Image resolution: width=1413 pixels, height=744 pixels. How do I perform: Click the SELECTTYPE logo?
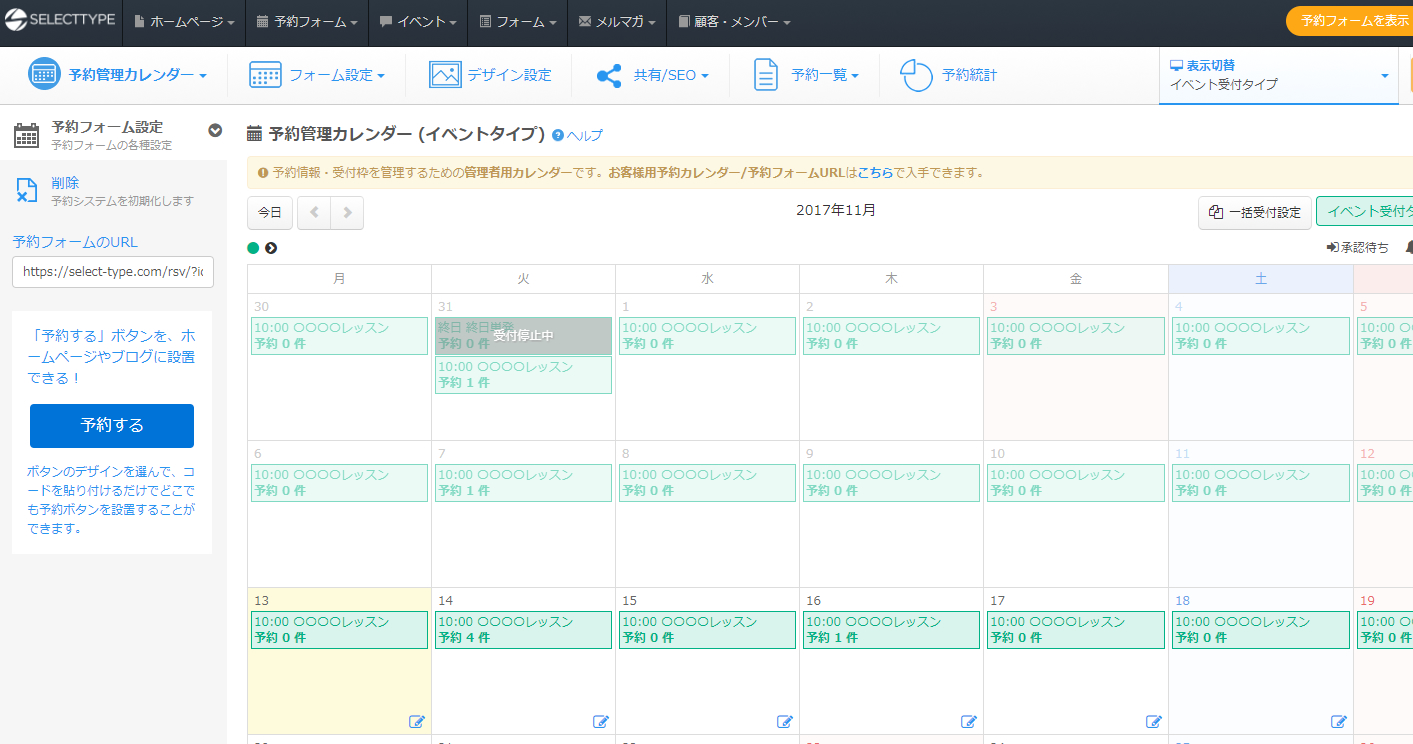pyautogui.click(x=60, y=21)
